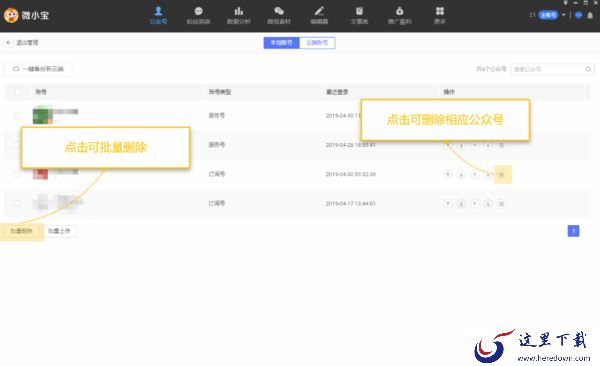Click fourth action icon in the 2019-04-17 row

pyautogui.click(x=488, y=203)
